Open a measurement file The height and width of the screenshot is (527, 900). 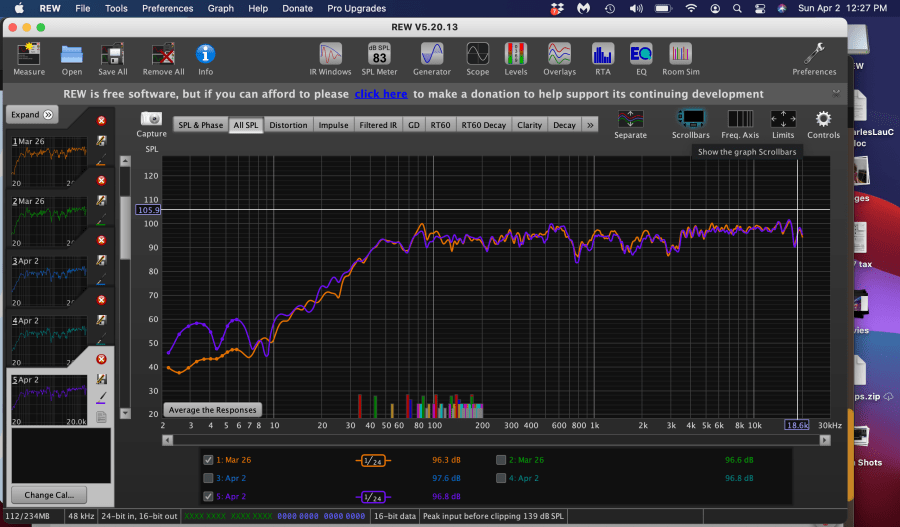click(72, 59)
